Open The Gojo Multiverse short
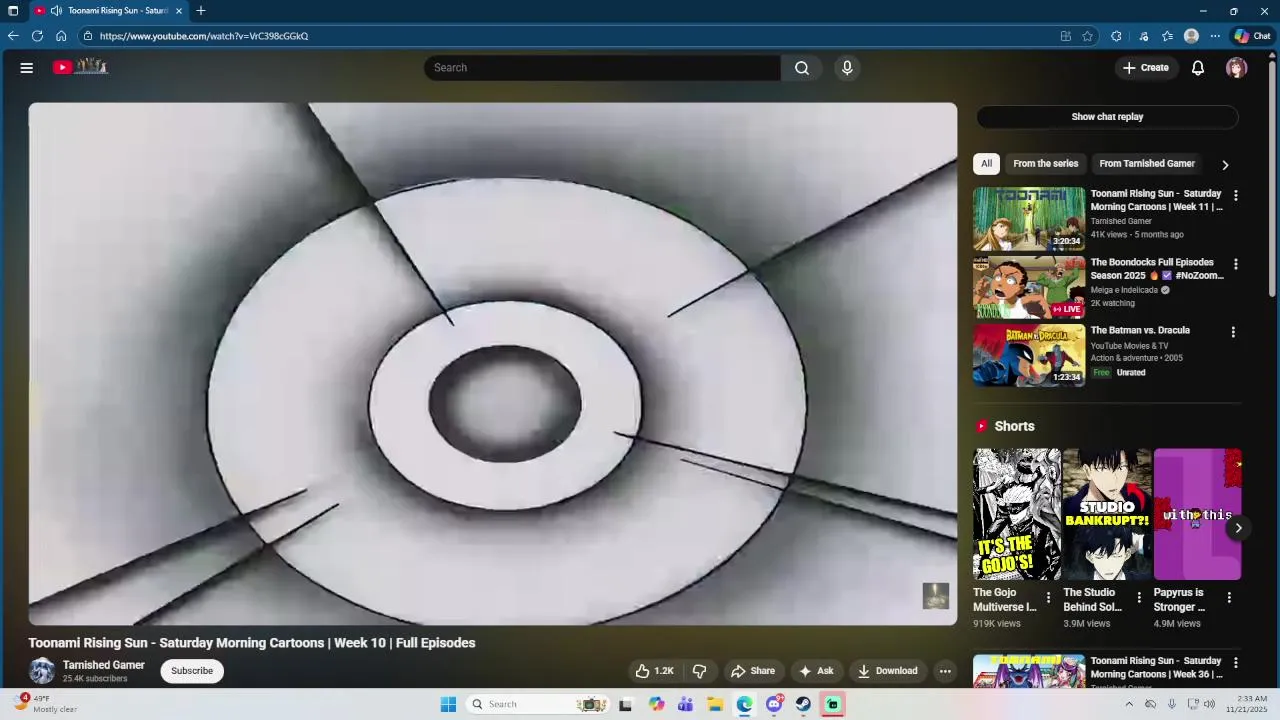 1017,514
